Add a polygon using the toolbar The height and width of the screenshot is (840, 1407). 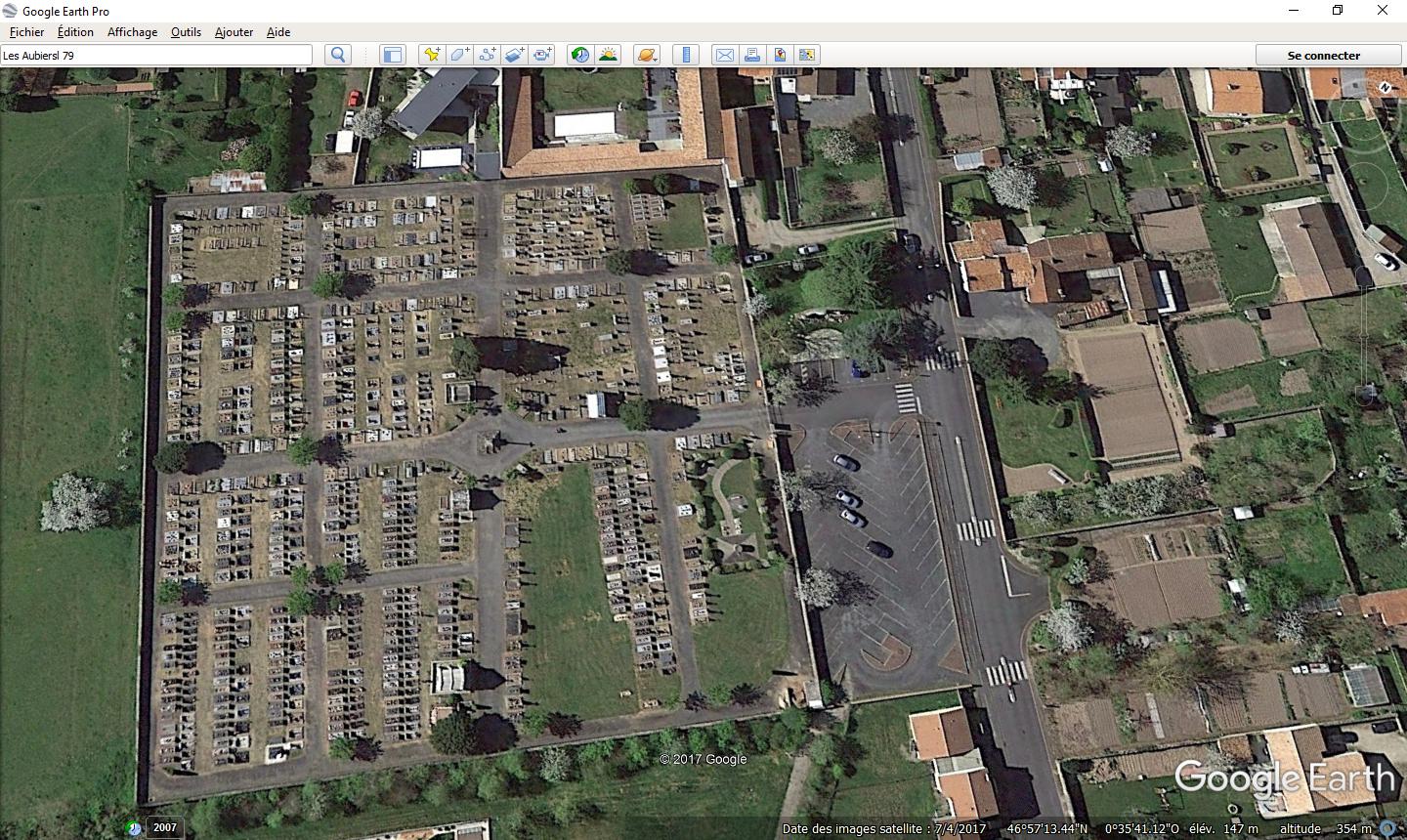pyautogui.click(x=459, y=55)
